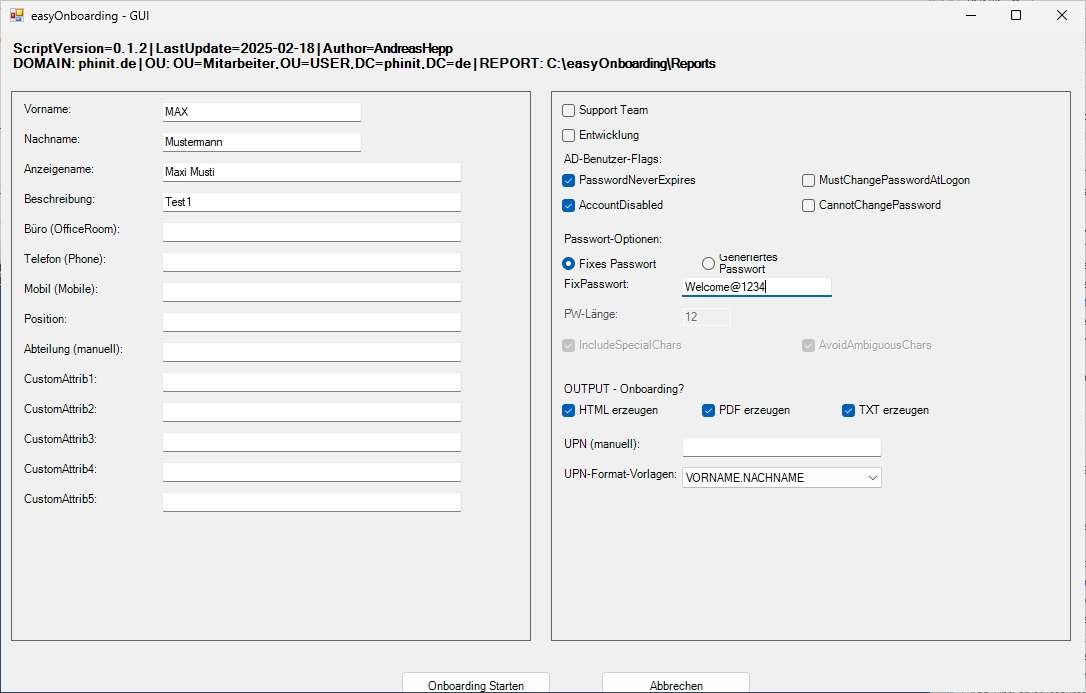Image resolution: width=1086 pixels, height=693 pixels.
Task: Uncheck HTML erzeugen output option
Action: click(x=569, y=410)
